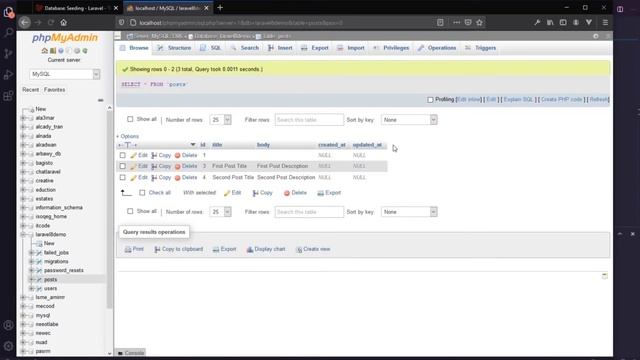
Task: Open the browser hamburger menu
Action: [605, 22]
